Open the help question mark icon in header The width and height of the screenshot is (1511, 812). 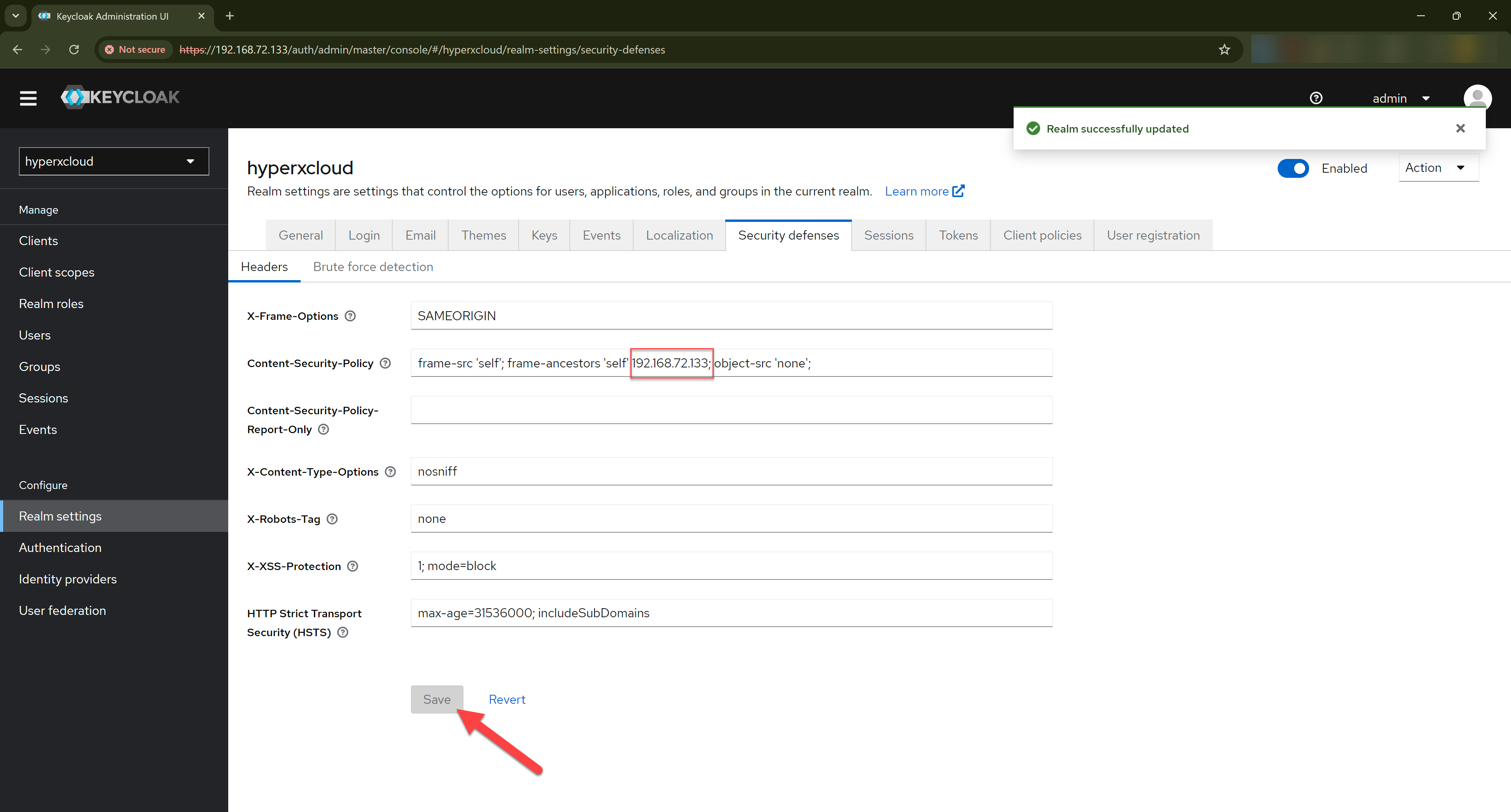click(x=1316, y=98)
